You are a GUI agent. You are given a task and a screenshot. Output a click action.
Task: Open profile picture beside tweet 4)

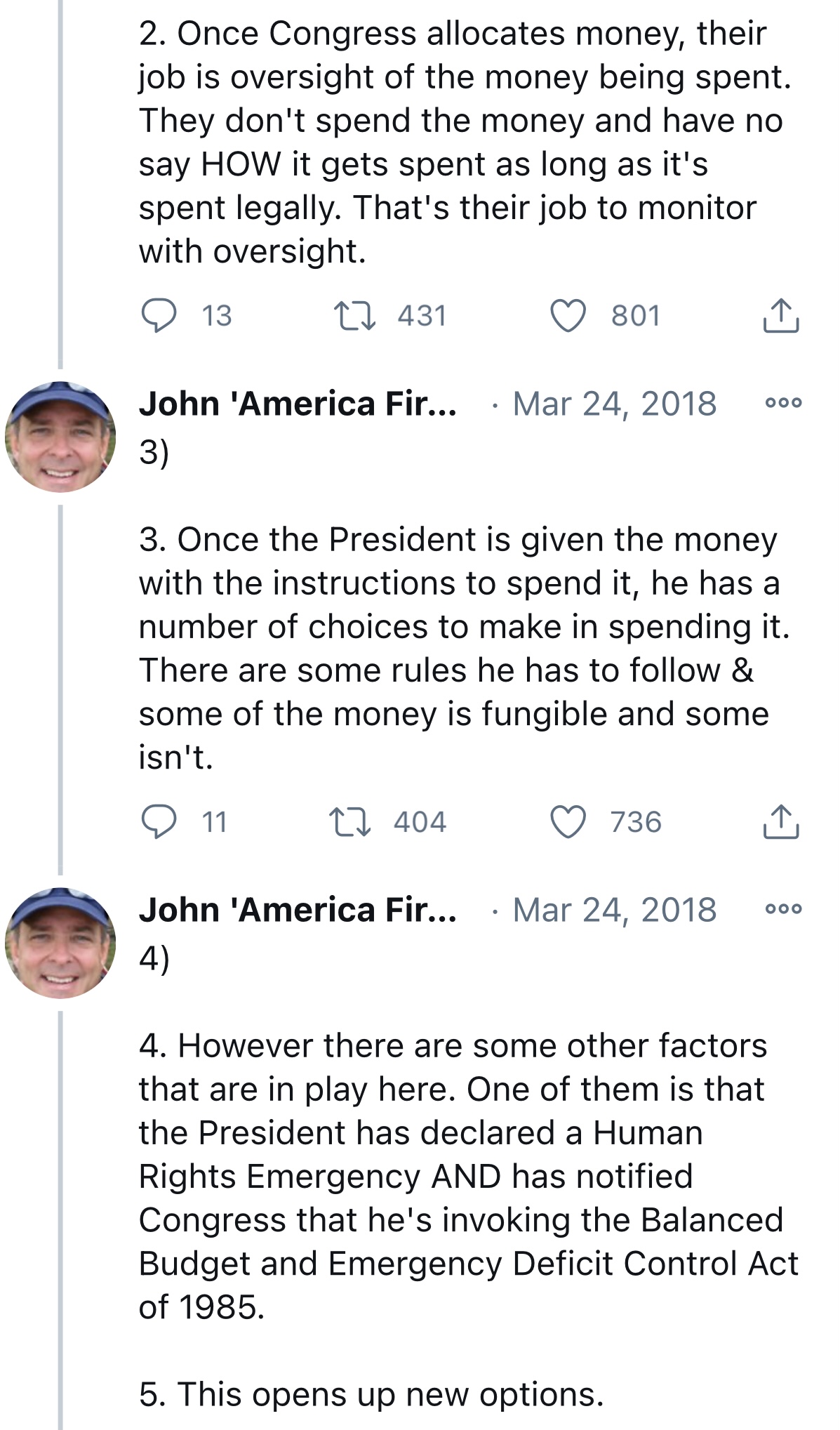coord(60,942)
